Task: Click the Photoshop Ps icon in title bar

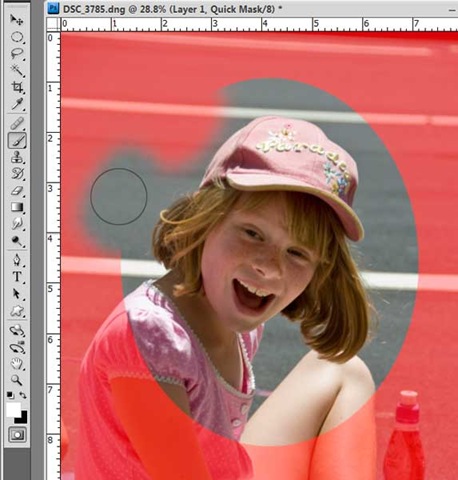Action: (x=54, y=9)
